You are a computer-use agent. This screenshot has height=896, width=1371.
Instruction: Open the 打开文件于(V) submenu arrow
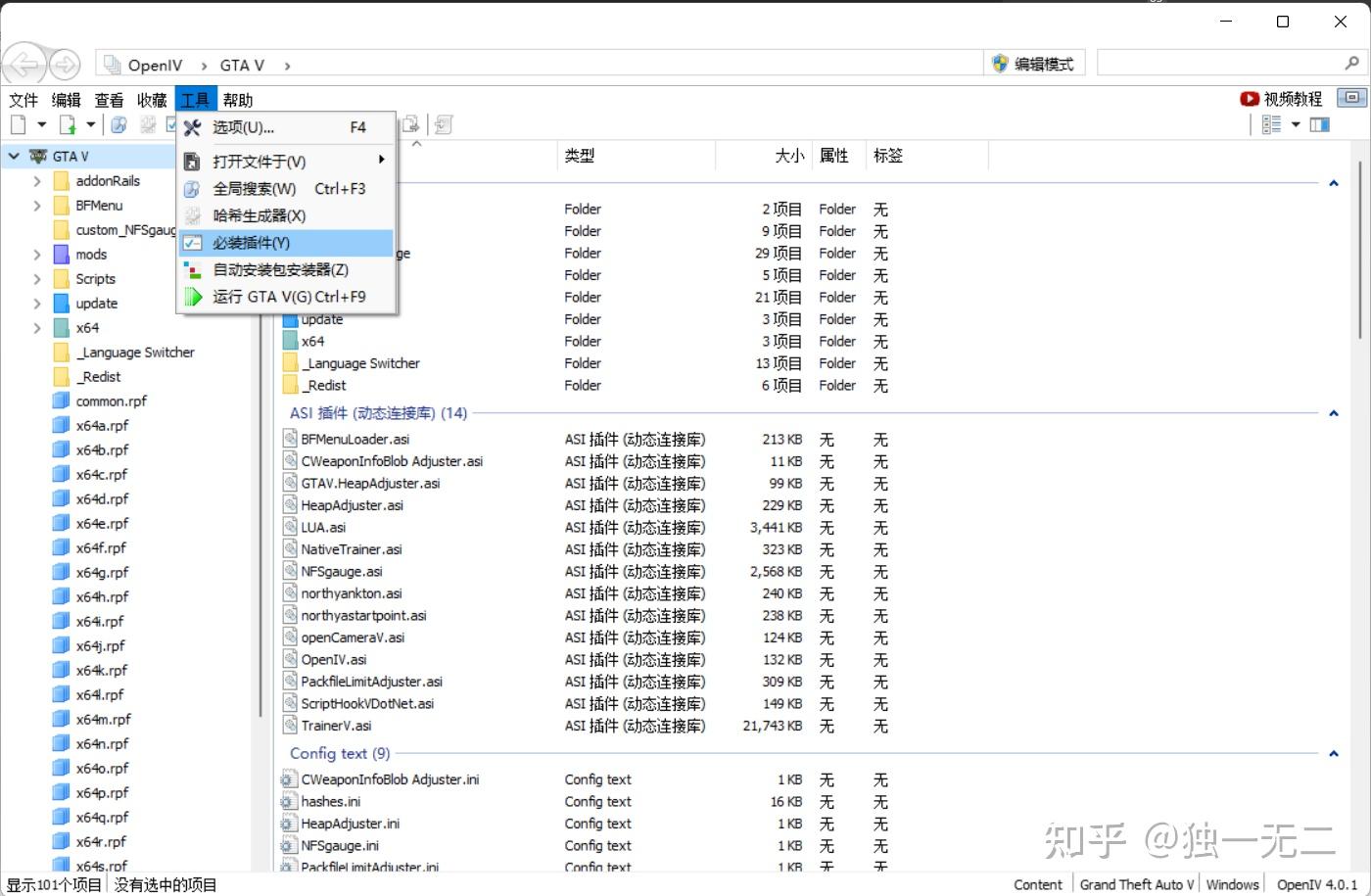pyautogui.click(x=381, y=161)
